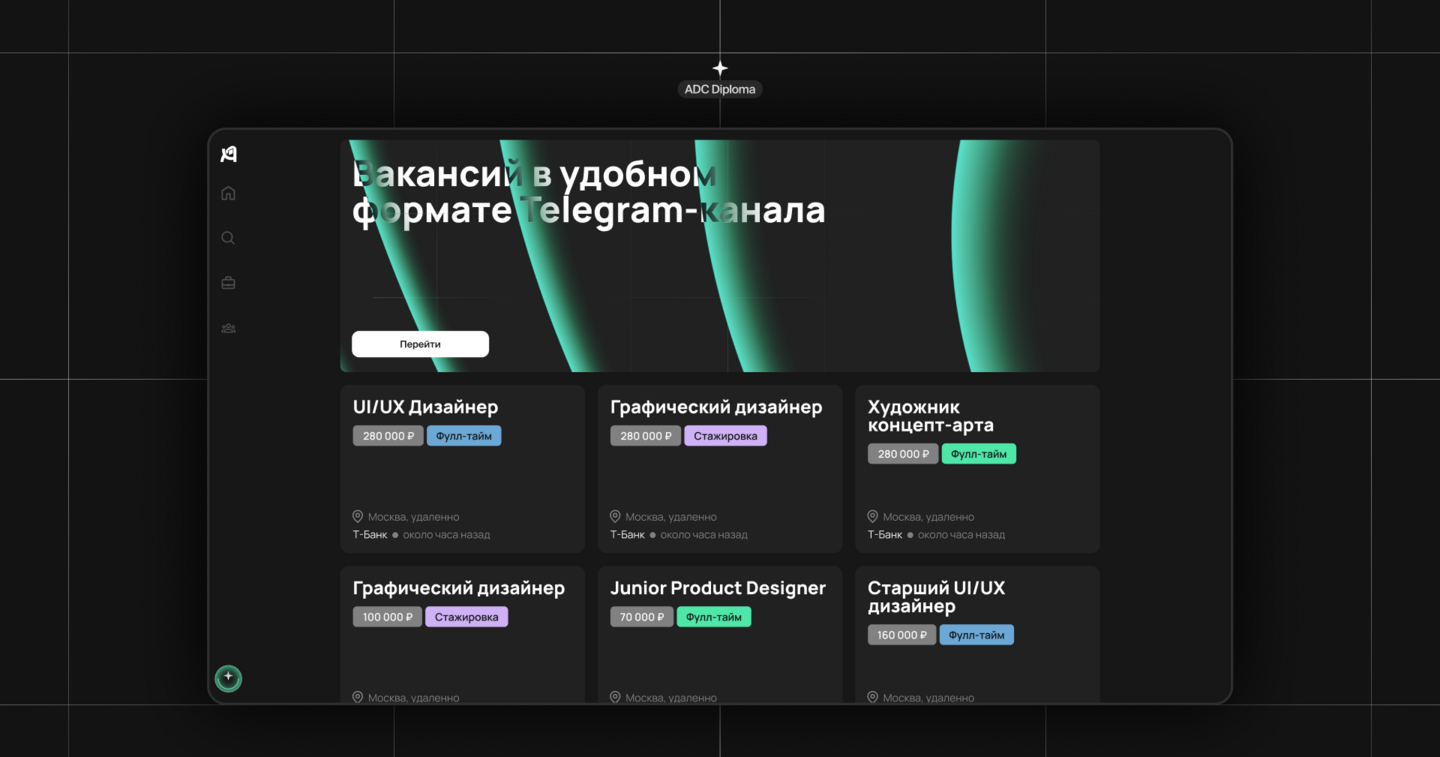Click the round sparkle button in sidebar

pyautogui.click(x=228, y=678)
